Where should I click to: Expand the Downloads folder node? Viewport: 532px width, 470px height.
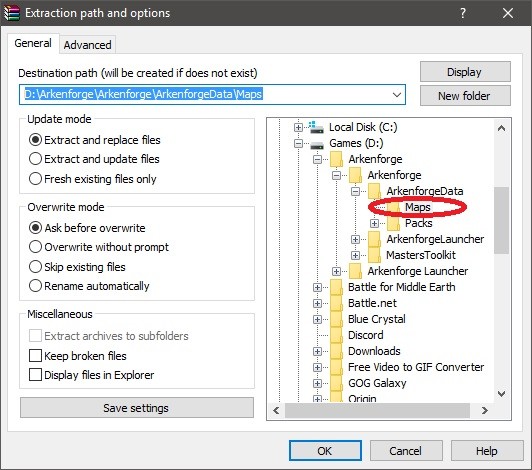point(317,351)
